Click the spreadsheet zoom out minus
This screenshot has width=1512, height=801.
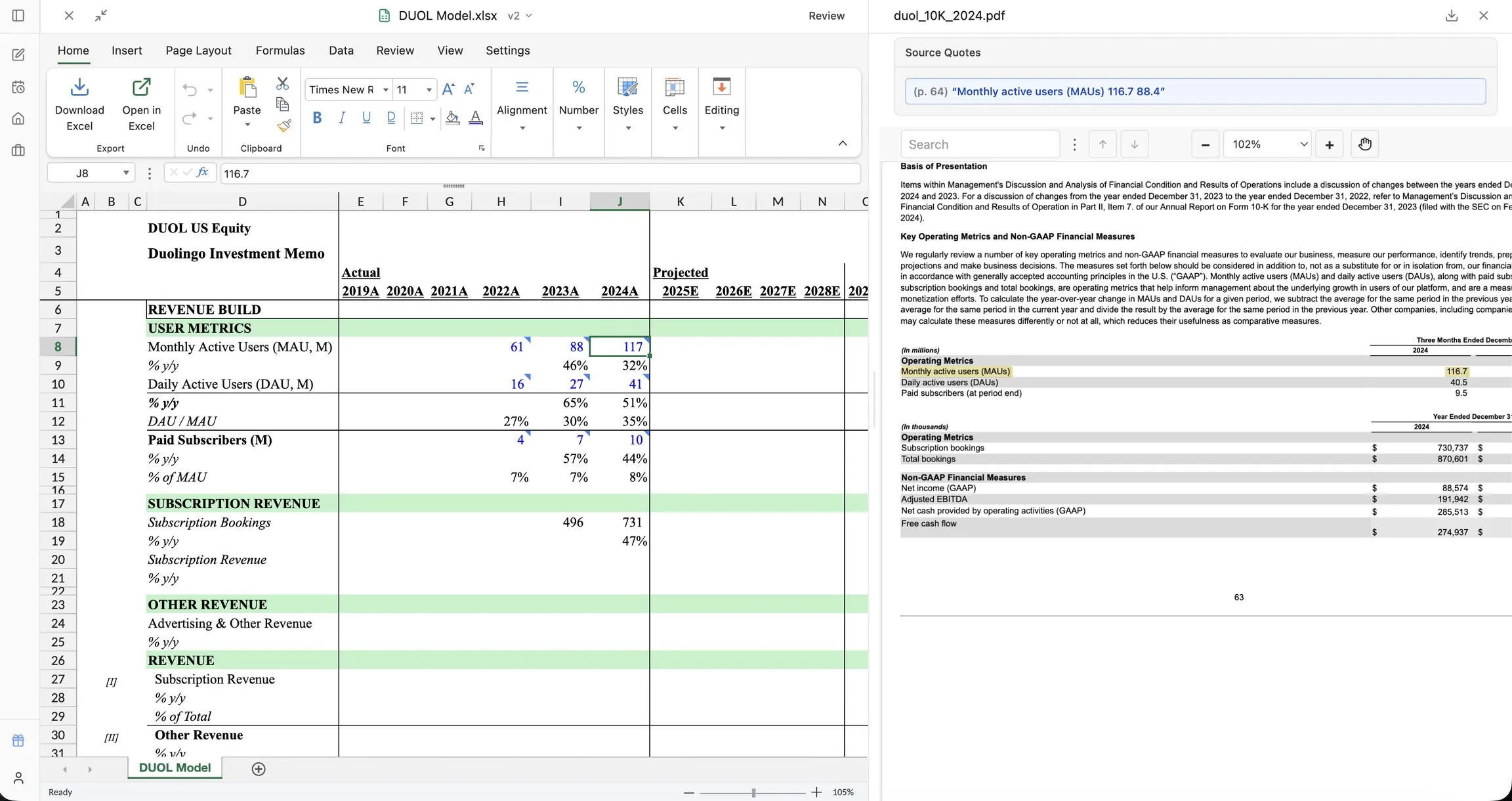[x=688, y=792]
